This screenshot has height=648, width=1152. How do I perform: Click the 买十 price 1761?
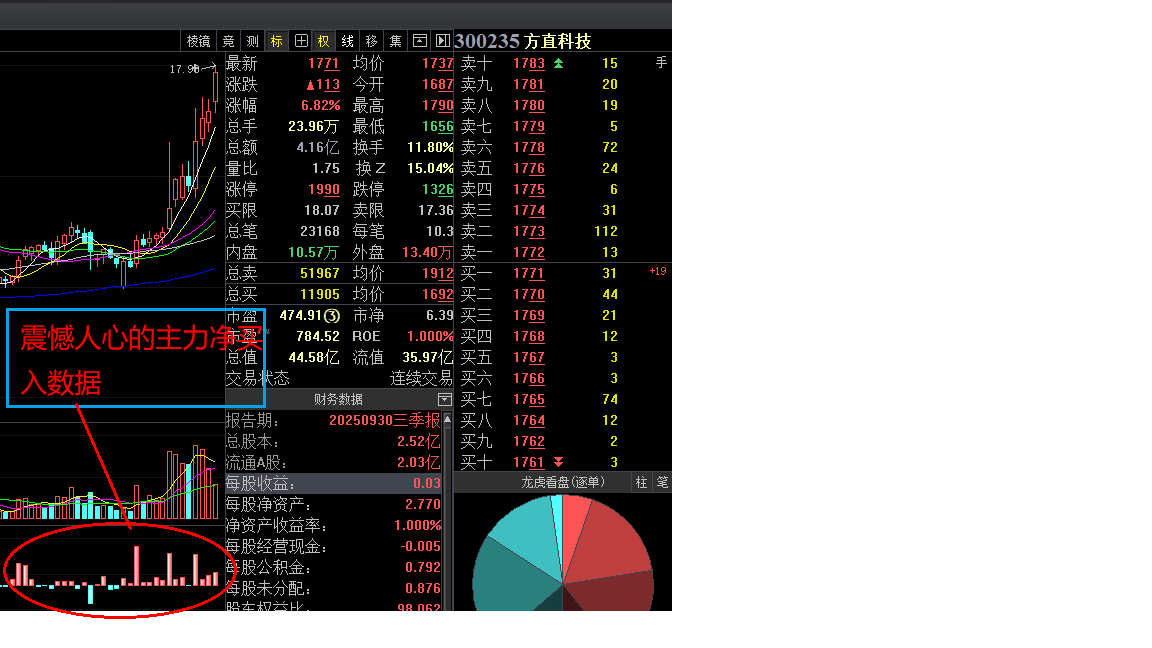529,462
